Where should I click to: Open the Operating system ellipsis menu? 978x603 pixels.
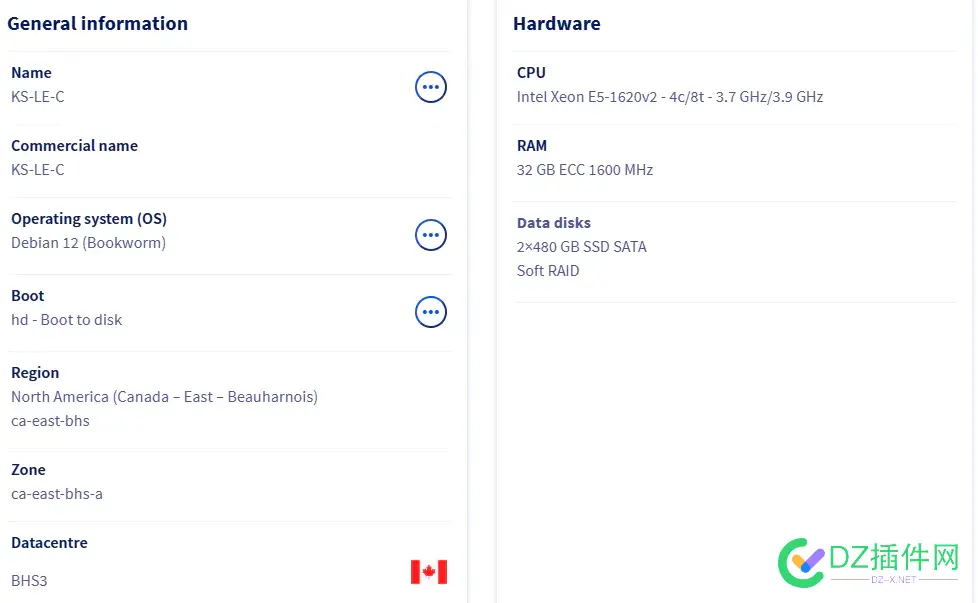click(x=431, y=235)
